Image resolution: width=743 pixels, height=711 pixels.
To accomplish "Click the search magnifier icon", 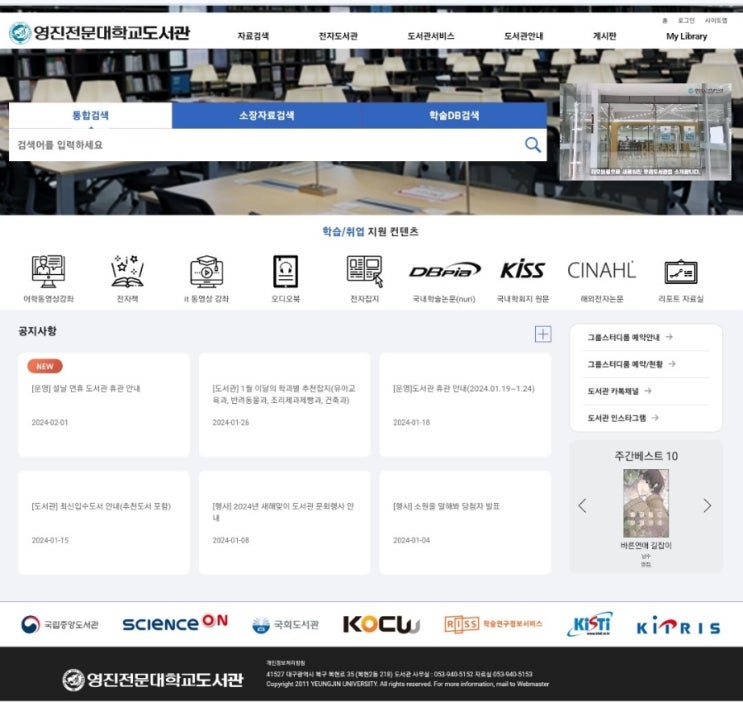I will 533,145.
